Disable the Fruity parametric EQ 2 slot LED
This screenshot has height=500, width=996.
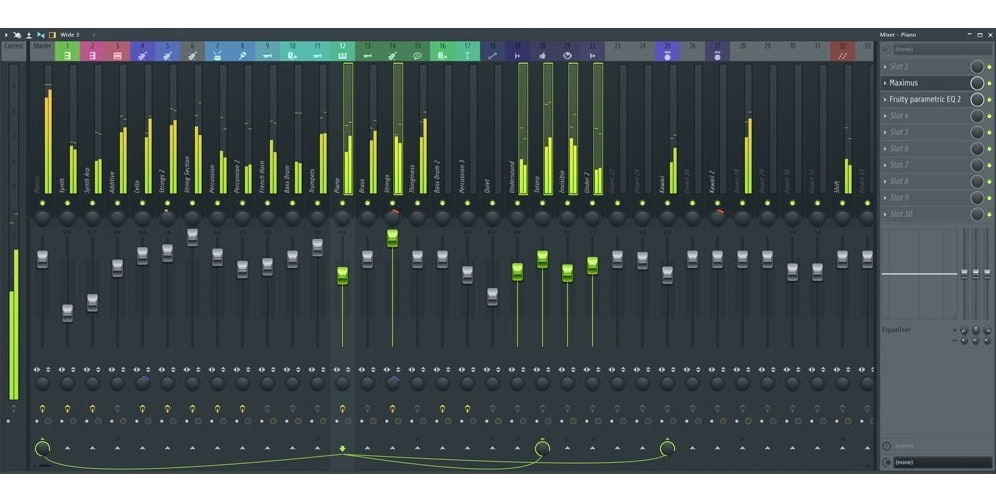[x=989, y=100]
